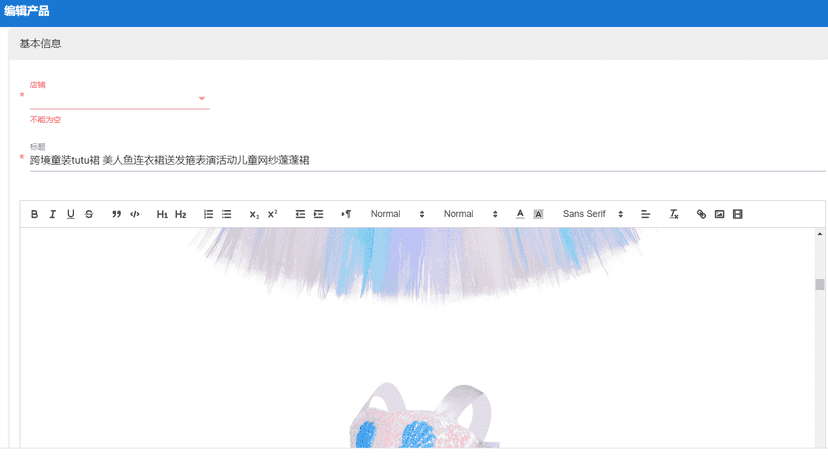Toggle italic formatting in editor toolbar
Screen dimensions: 828x466
(52, 214)
